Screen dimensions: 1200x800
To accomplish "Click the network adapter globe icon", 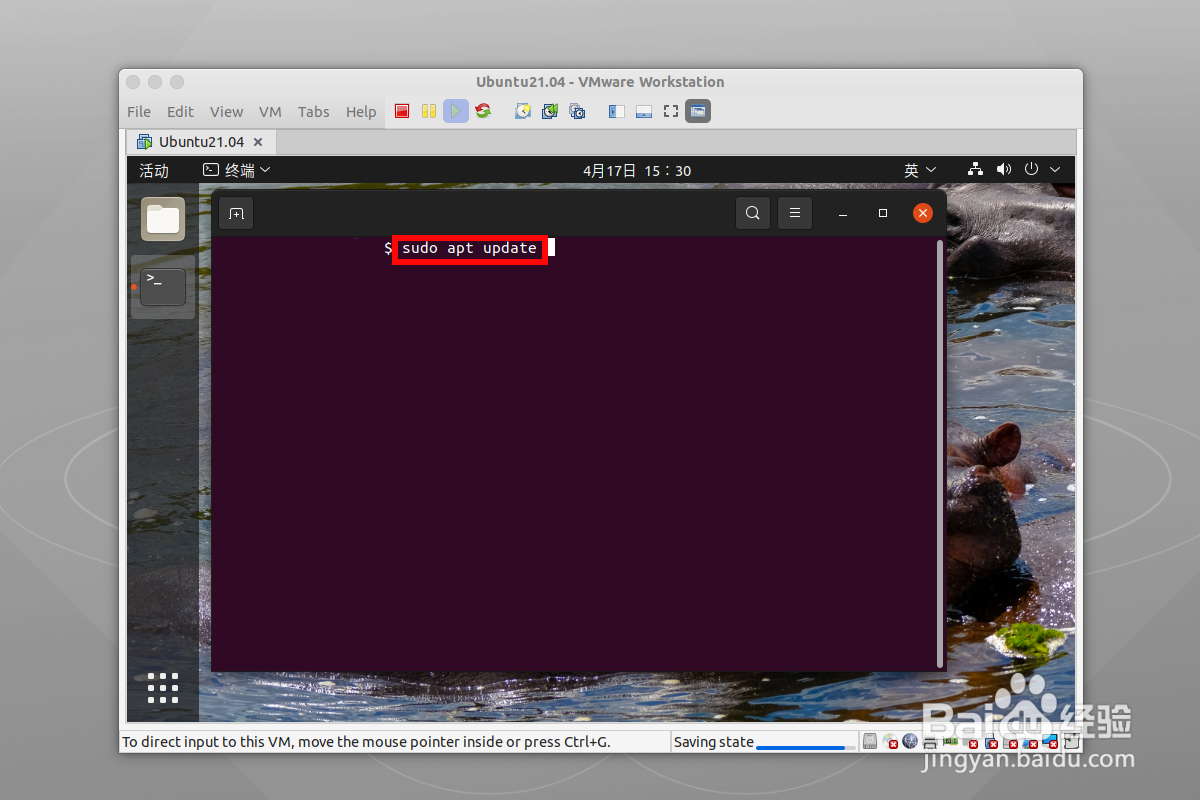I will [x=910, y=741].
